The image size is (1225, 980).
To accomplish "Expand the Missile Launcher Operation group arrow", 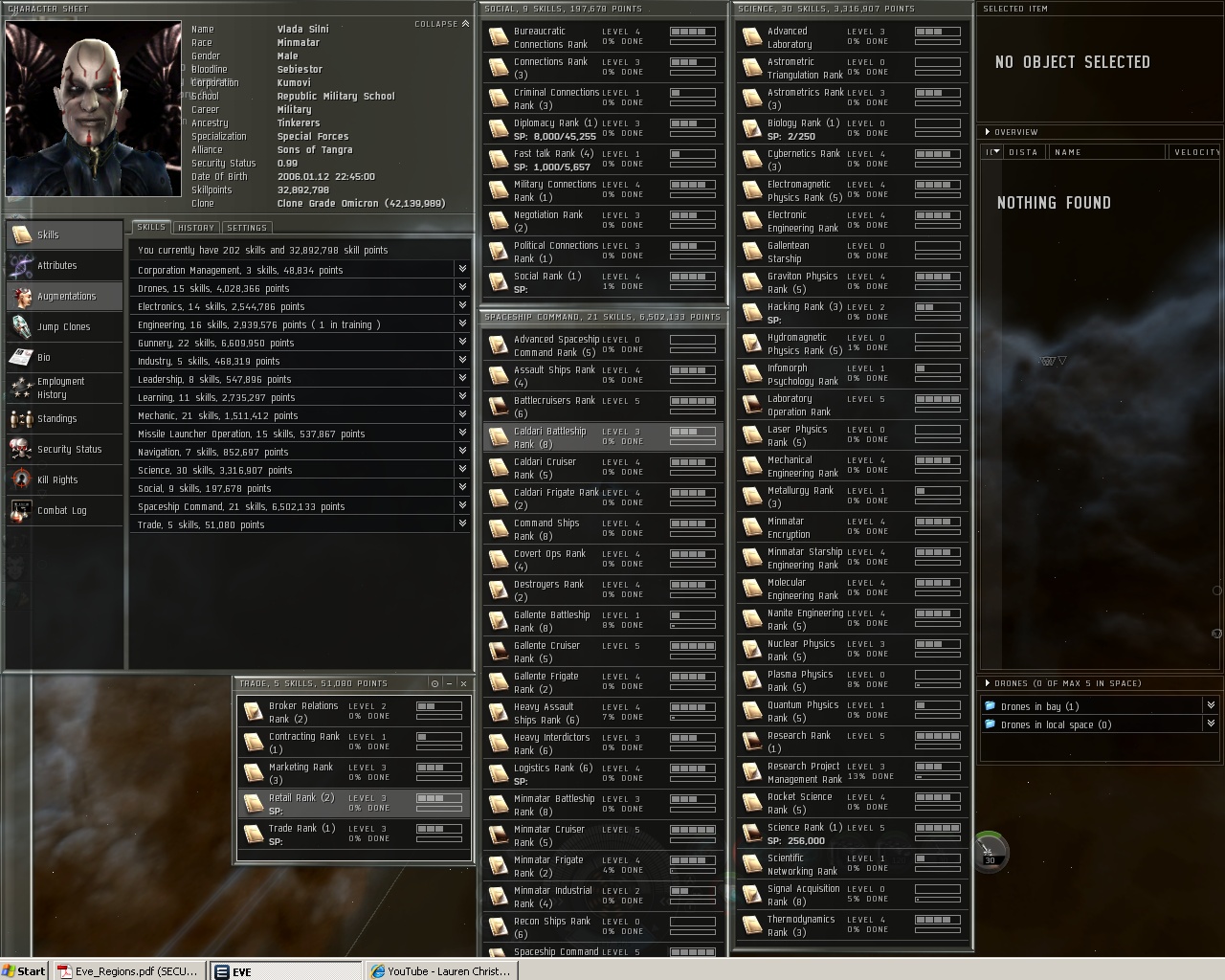I will point(462,434).
